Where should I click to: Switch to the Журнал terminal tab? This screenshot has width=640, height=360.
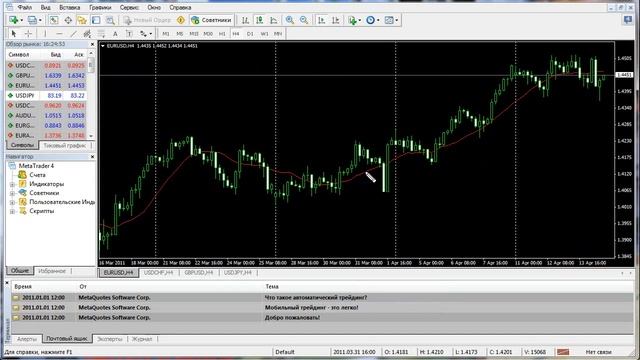142,339
